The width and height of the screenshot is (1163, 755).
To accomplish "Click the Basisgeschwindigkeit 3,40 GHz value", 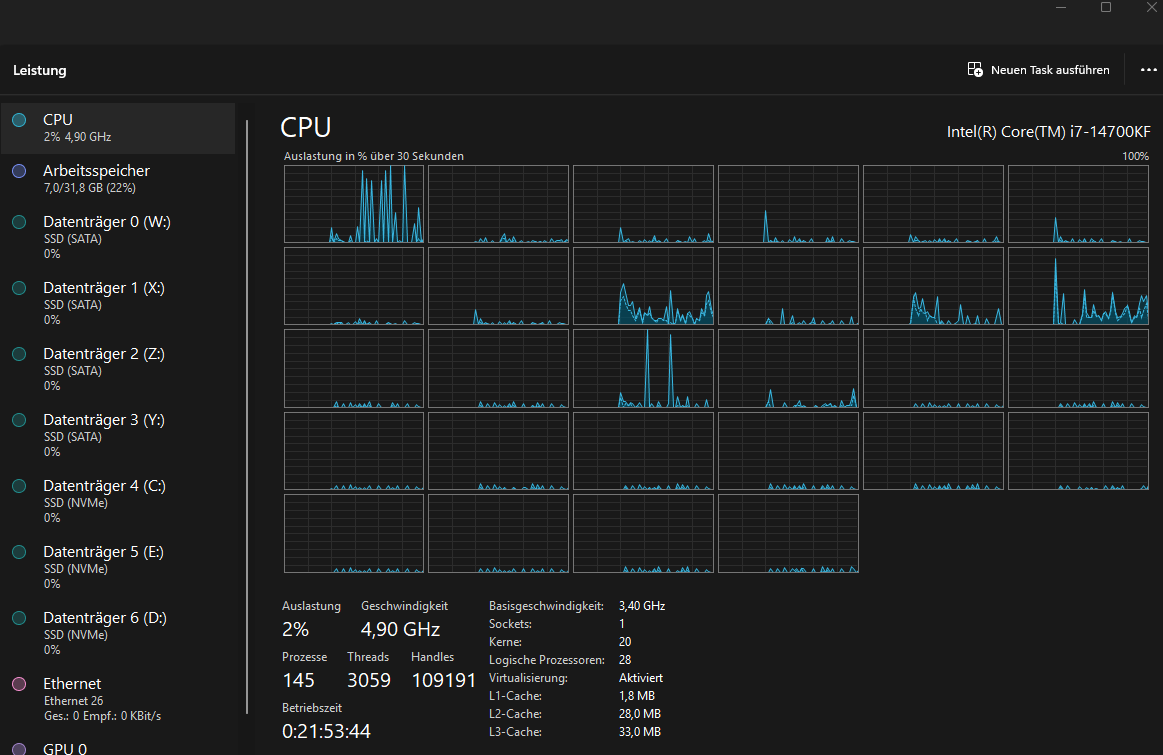I will pos(642,606).
